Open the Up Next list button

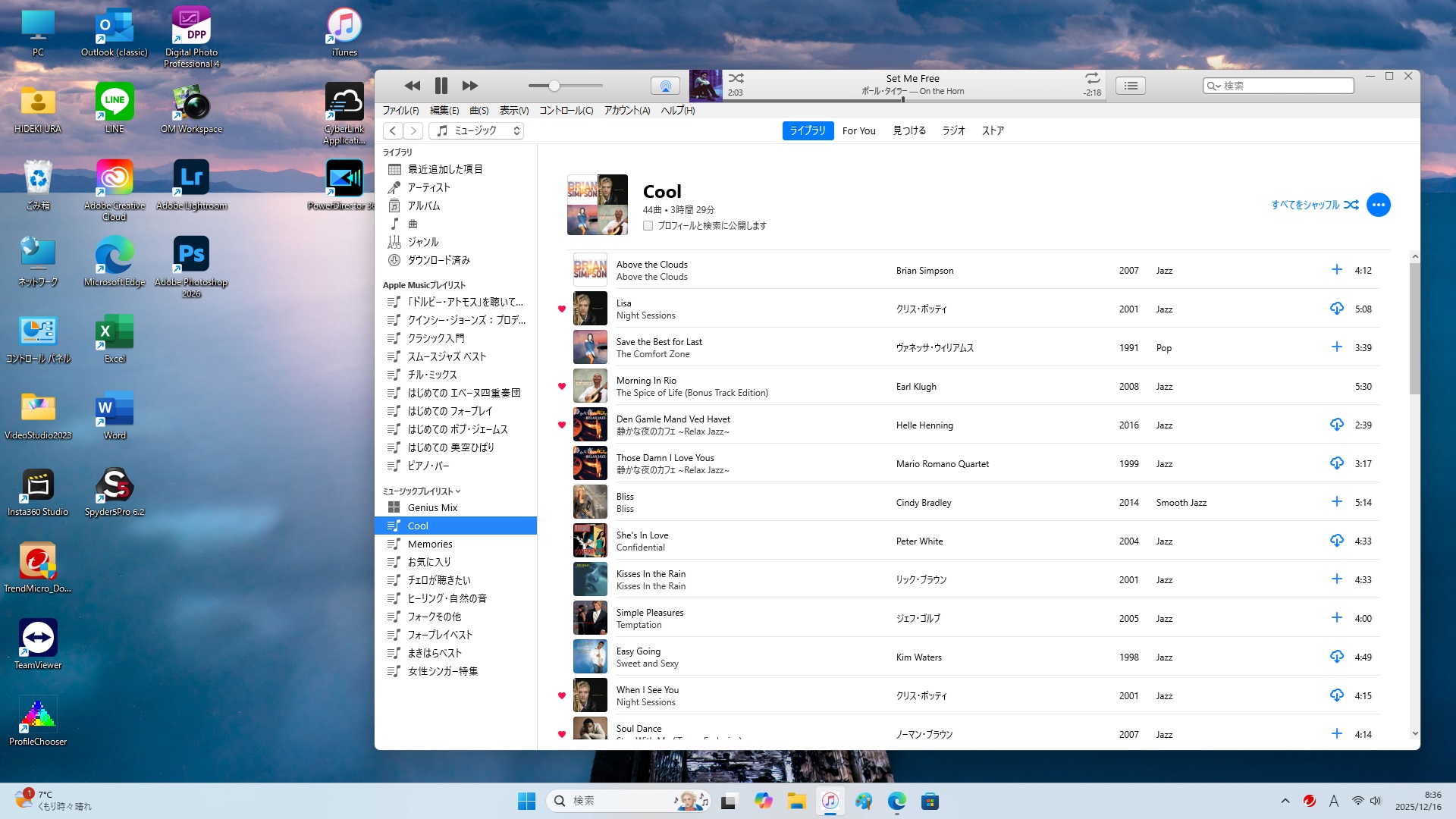1131,86
